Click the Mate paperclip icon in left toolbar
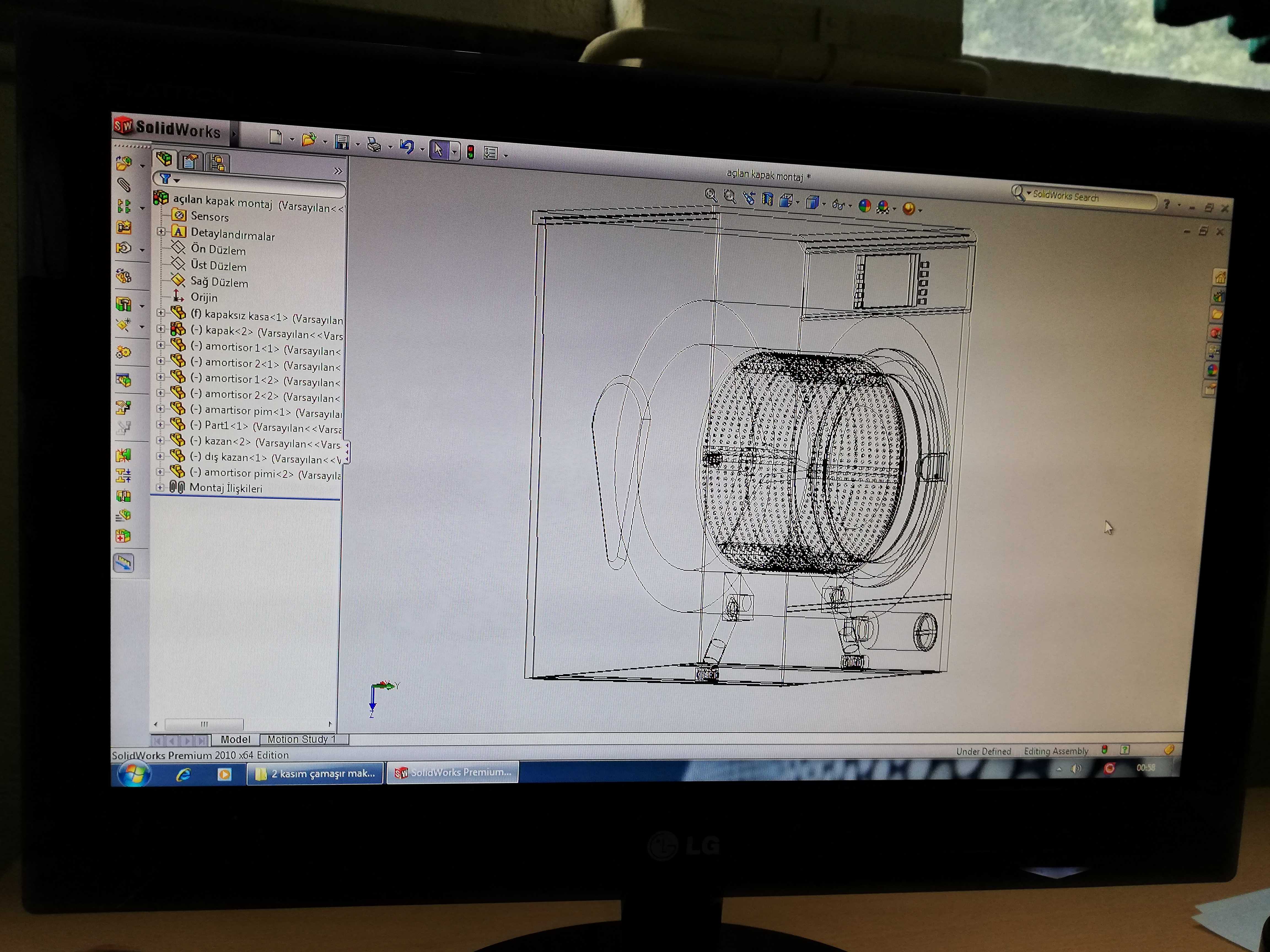 click(124, 185)
